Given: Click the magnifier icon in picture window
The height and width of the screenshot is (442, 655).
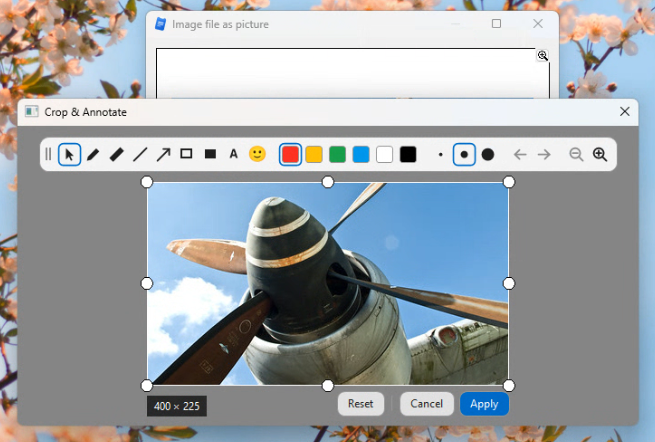Looking at the screenshot, I should click(x=542, y=55).
